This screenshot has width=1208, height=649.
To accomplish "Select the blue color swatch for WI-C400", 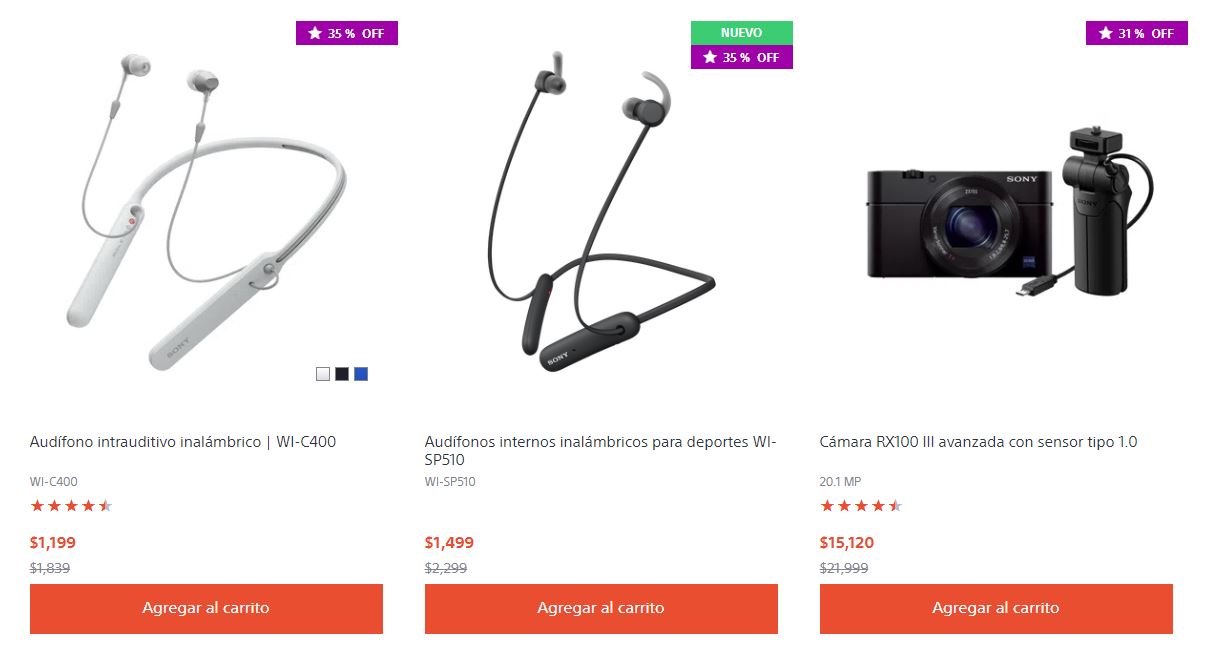I will (x=361, y=374).
